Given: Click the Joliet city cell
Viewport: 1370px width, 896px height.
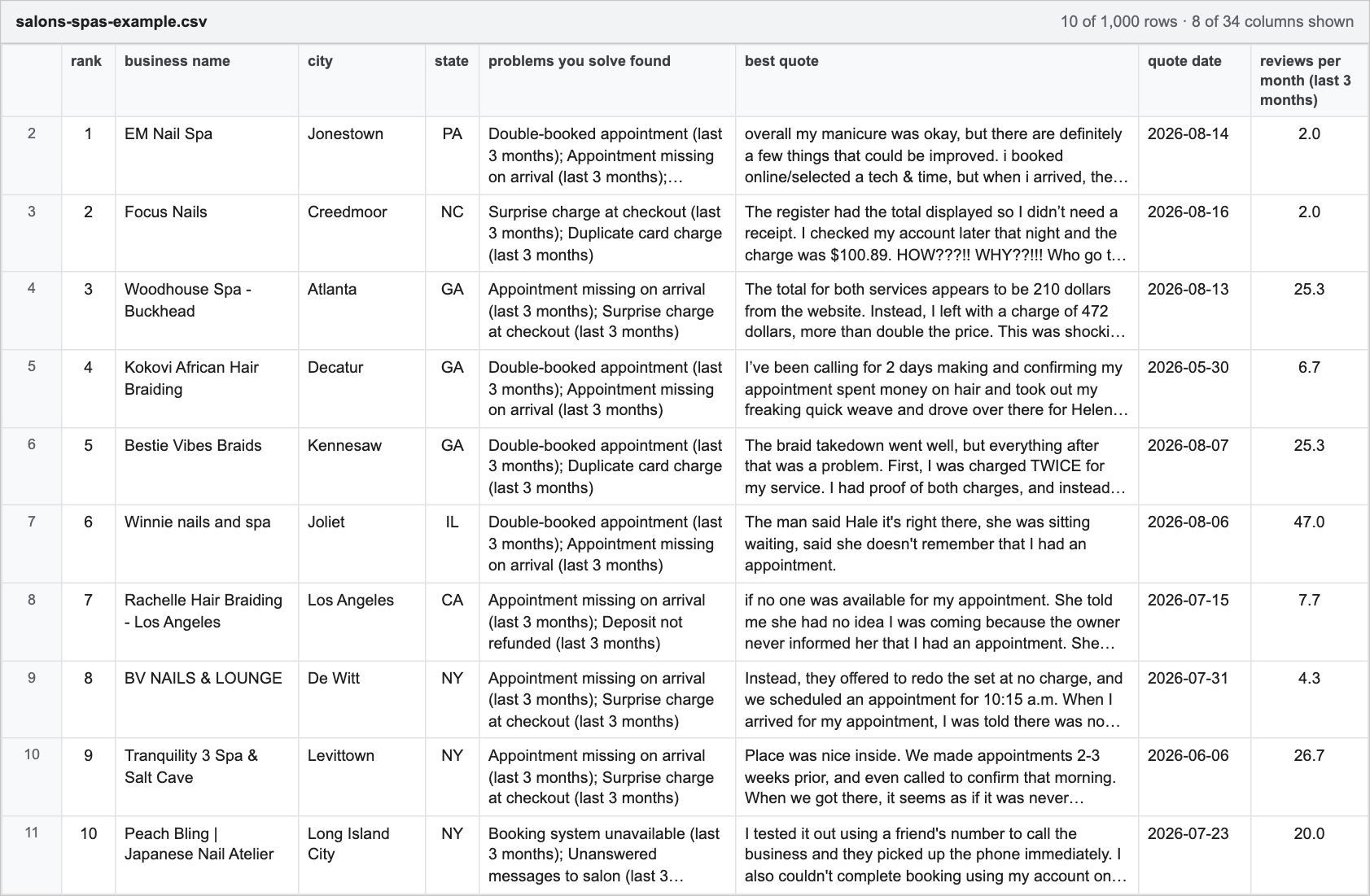Looking at the screenshot, I should click(361, 544).
